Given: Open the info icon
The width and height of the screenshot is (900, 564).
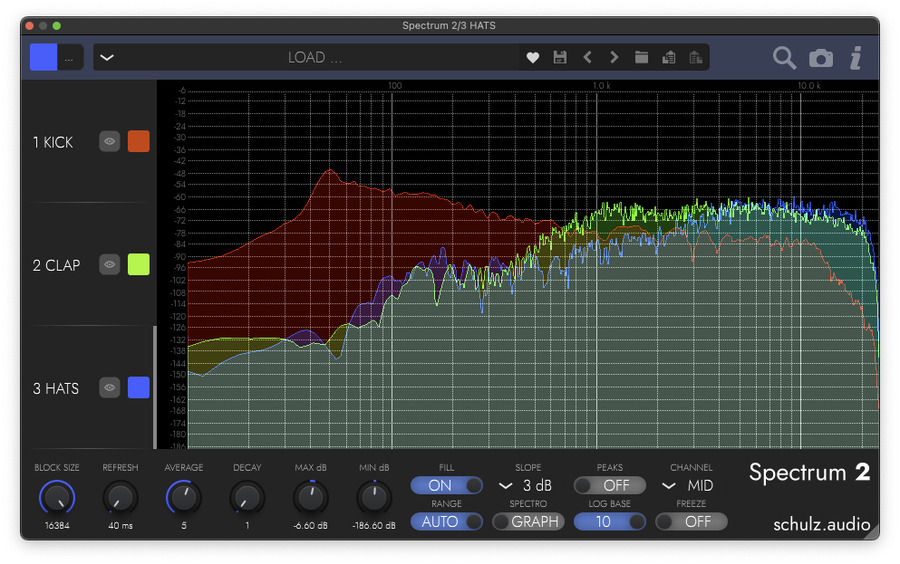Looking at the screenshot, I should coord(856,58).
